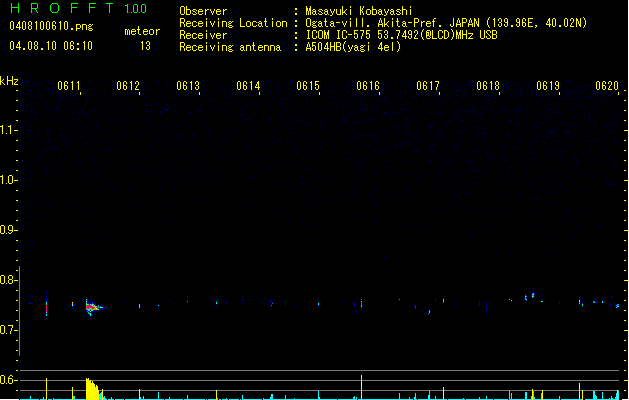Click the date stamp 04.08.10 06:10
This screenshot has width=629, height=400.
coord(51,46)
